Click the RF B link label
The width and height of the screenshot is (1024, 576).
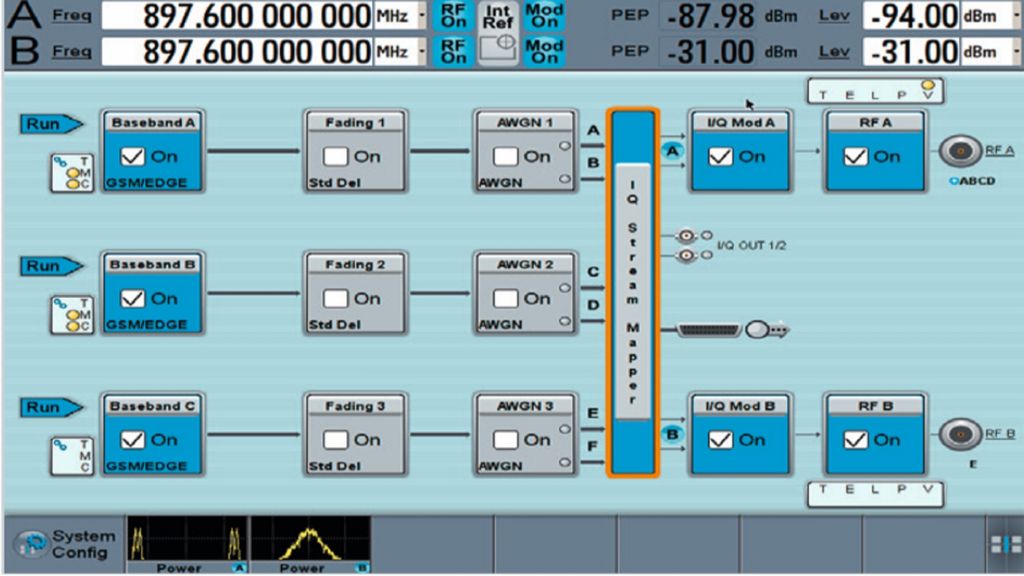point(1000,434)
